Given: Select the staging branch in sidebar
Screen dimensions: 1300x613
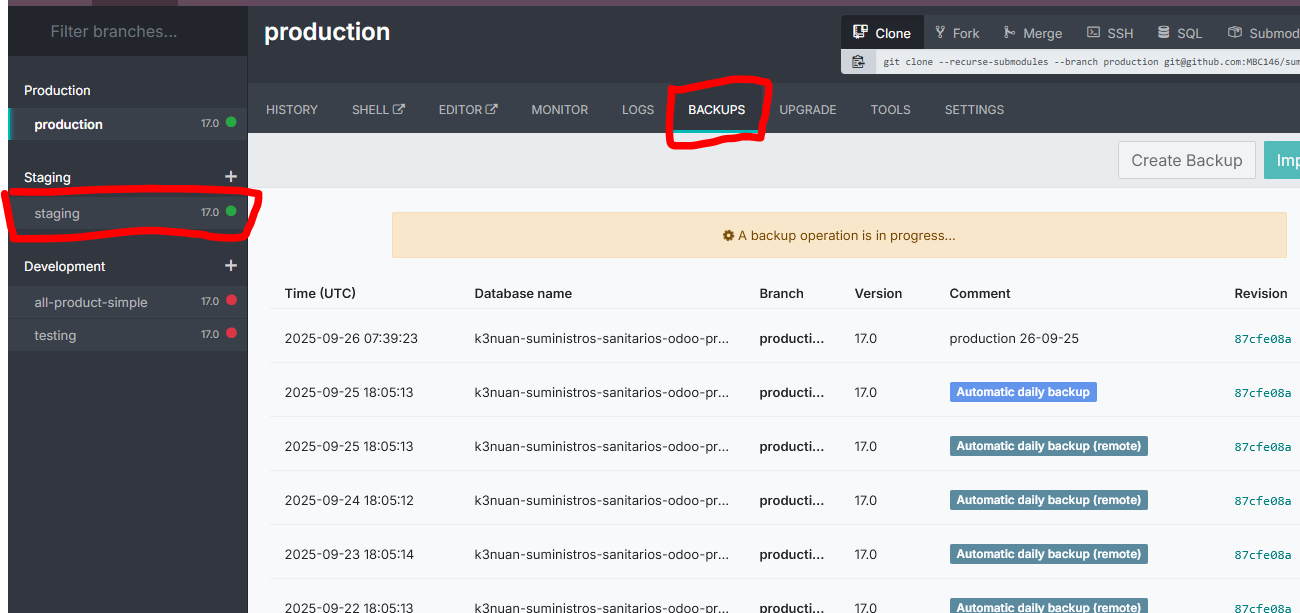Looking at the screenshot, I should [57, 213].
